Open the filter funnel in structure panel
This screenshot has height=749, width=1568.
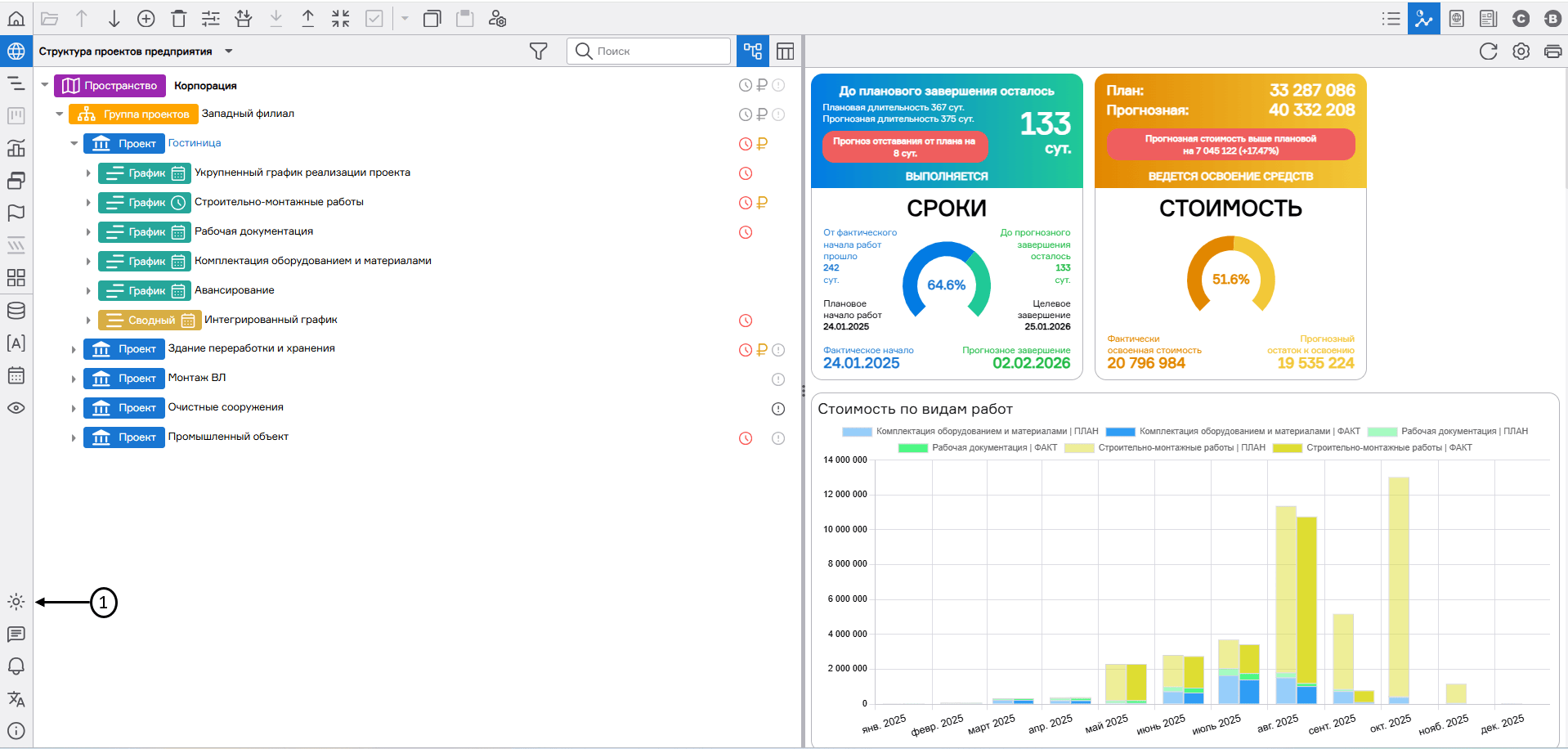coord(538,52)
